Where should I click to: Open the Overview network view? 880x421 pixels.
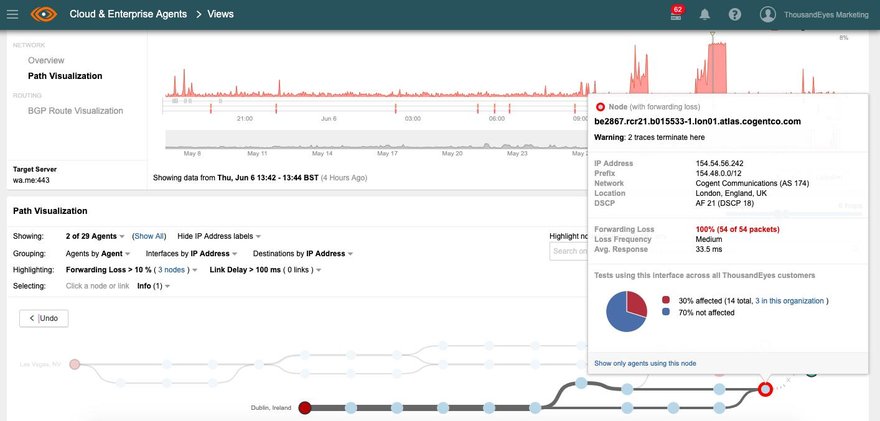click(46, 60)
